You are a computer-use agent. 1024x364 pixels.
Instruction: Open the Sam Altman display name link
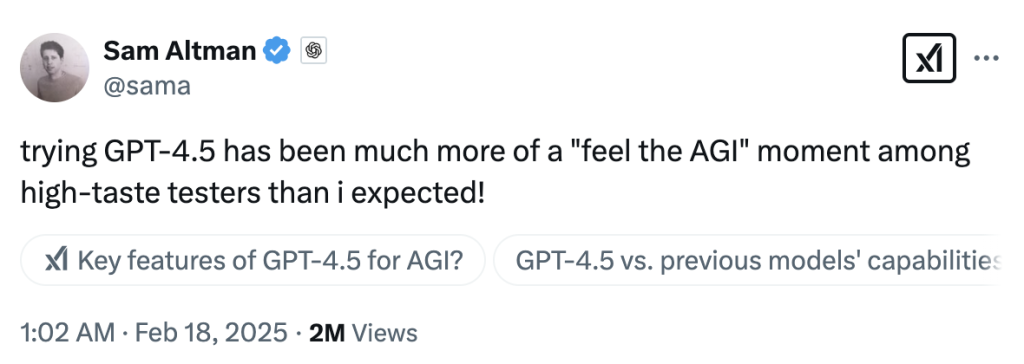pos(180,50)
